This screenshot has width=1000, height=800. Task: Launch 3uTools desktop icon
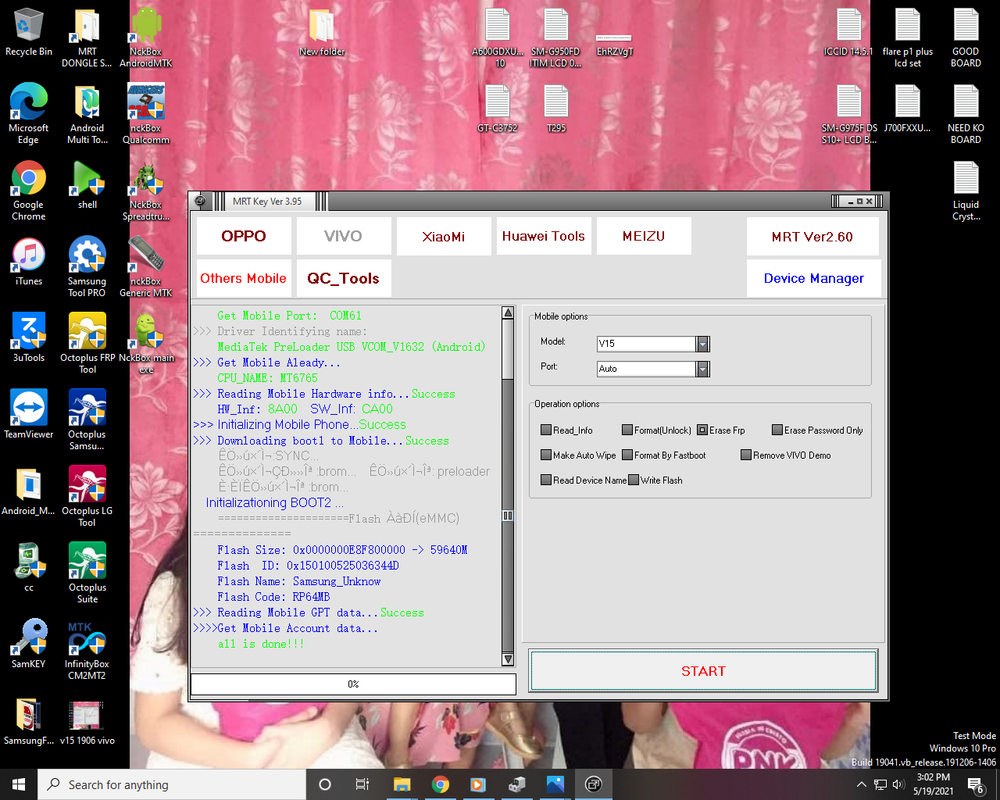pos(28,338)
